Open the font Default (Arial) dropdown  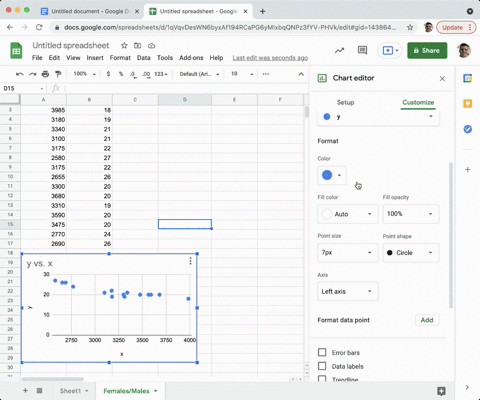[199, 74]
